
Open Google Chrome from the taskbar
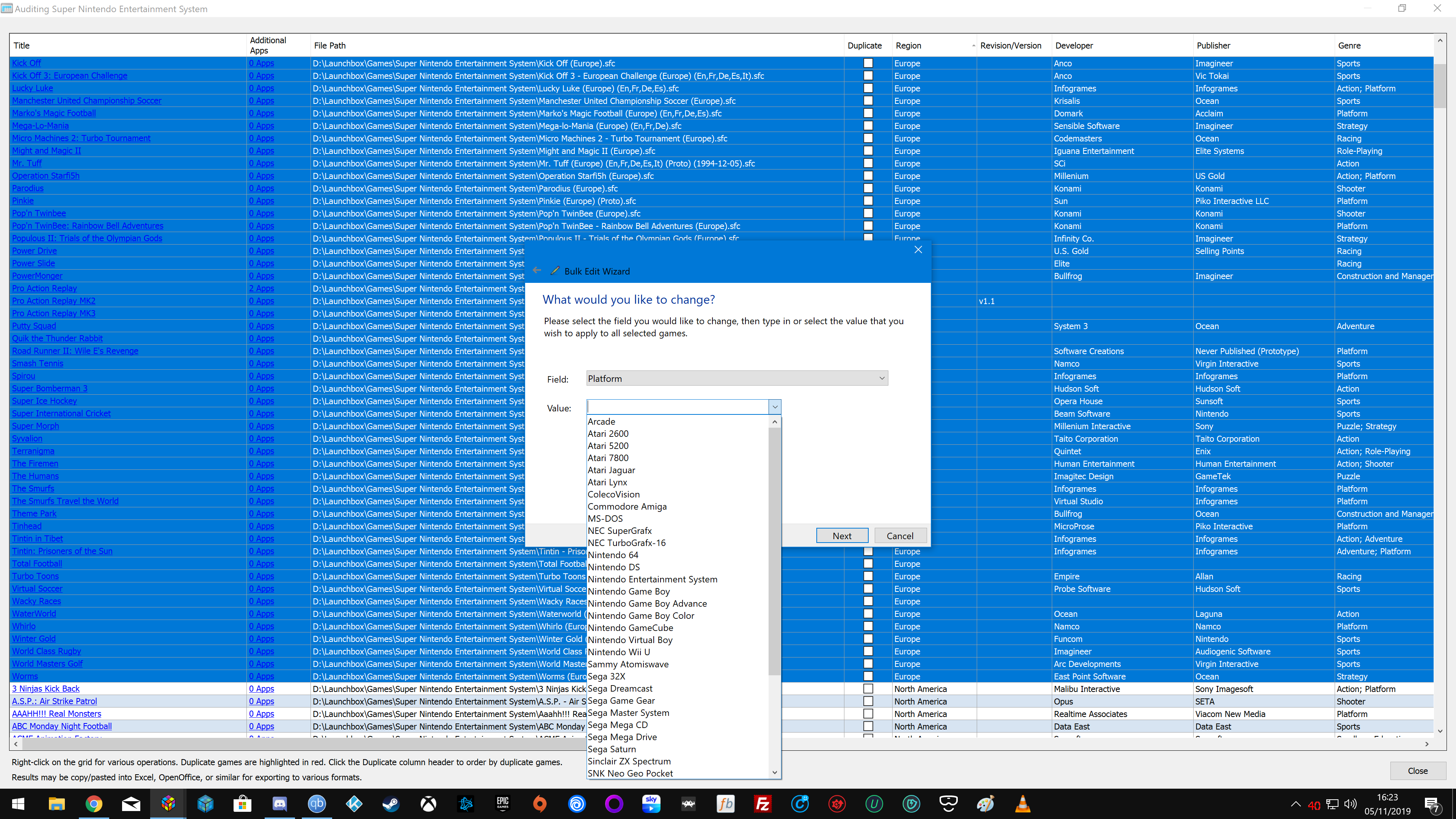pyautogui.click(x=94, y=804)
